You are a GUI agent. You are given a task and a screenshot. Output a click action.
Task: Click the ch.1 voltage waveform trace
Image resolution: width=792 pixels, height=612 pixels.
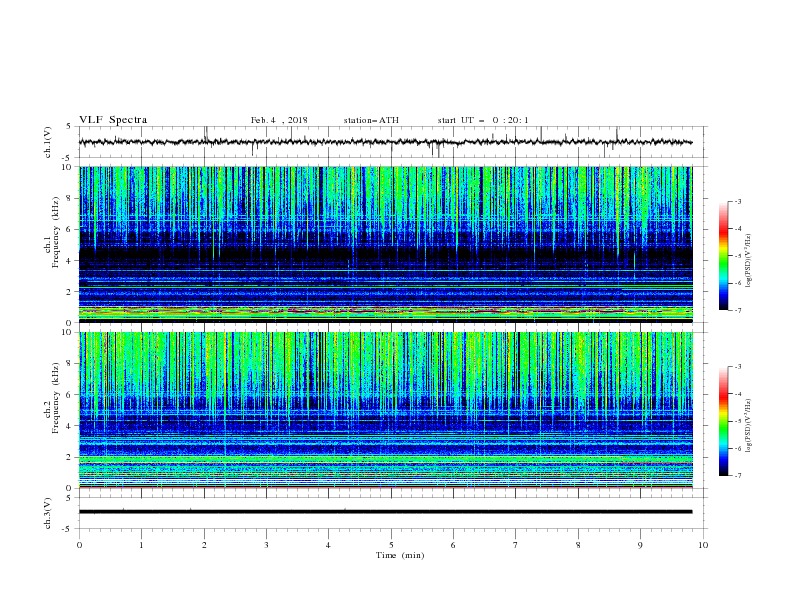coord(385,142)
